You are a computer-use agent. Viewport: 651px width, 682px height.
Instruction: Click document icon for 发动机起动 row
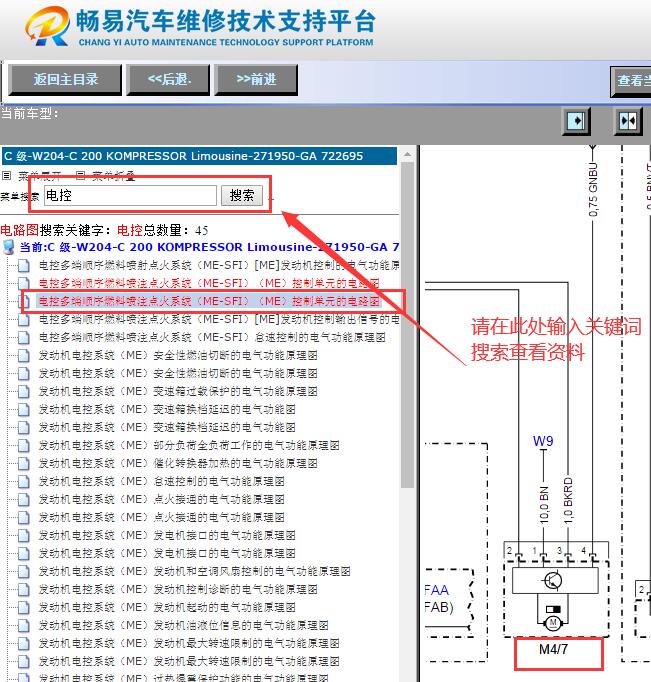[23, 607]
